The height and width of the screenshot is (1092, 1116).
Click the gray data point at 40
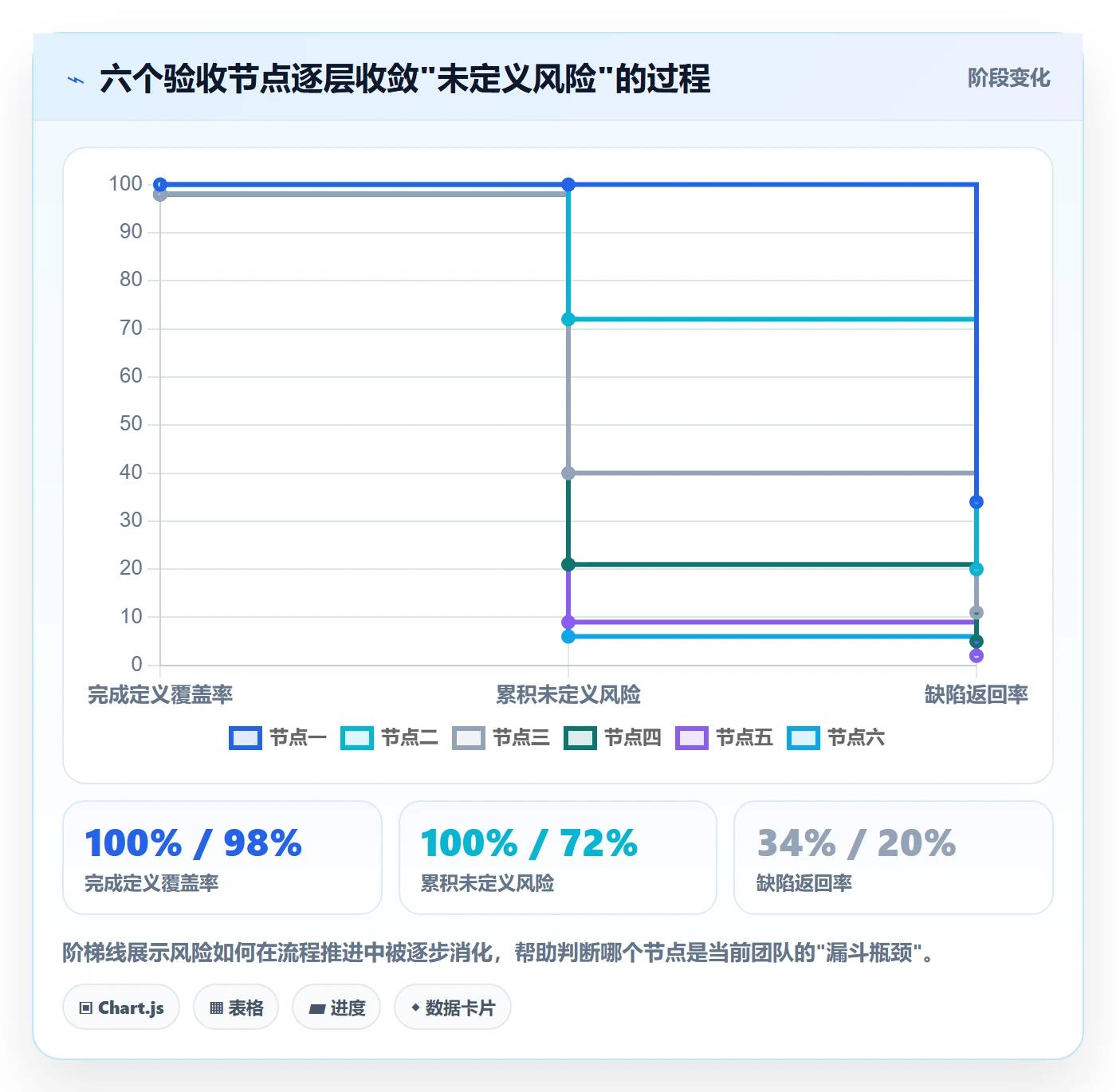coord(568,473)
